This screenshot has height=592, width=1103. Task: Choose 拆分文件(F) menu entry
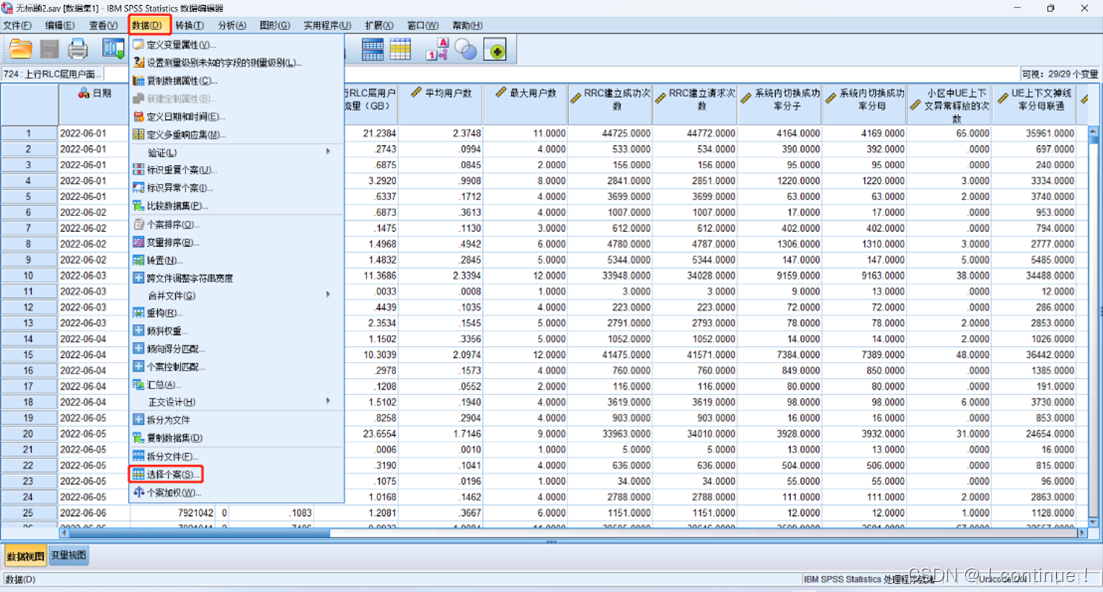pos(236,456)
